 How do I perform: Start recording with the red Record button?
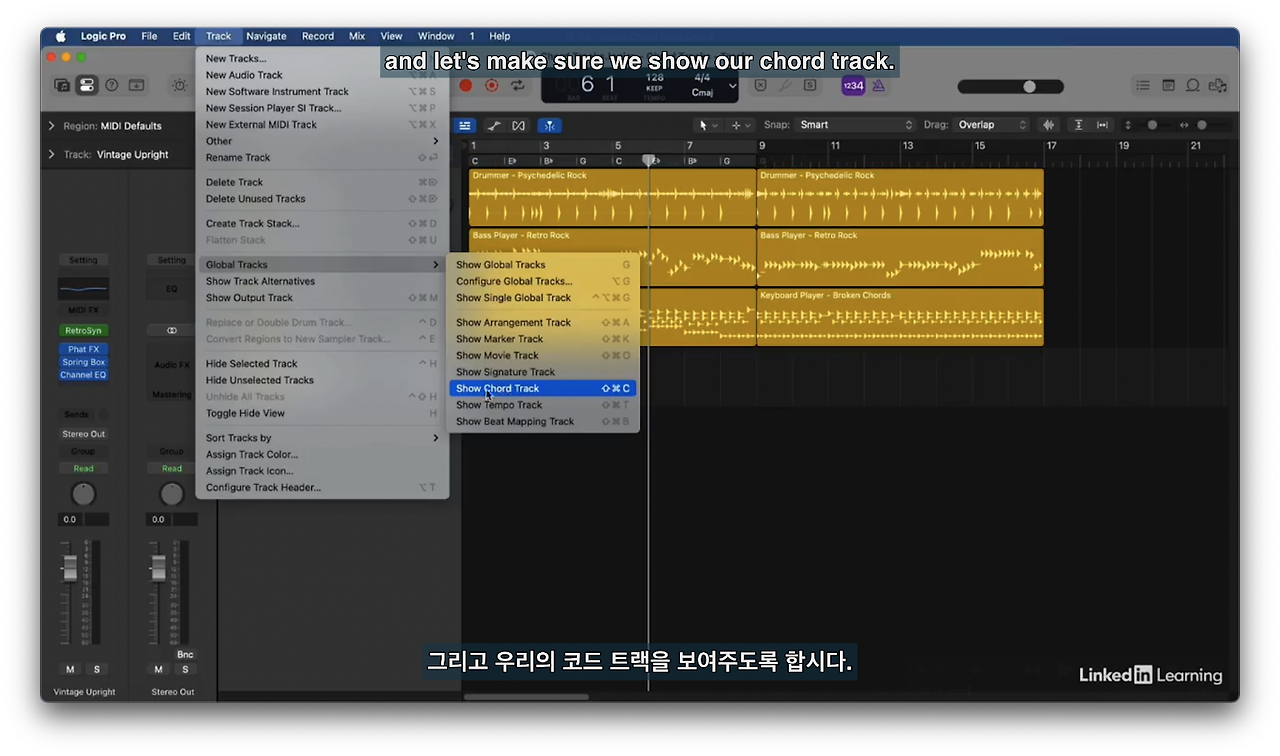tap(465, 85)
